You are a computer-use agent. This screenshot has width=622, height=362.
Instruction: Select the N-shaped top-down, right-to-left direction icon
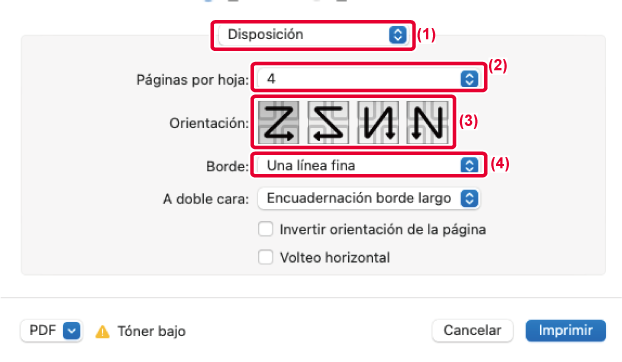pos(427,122)
